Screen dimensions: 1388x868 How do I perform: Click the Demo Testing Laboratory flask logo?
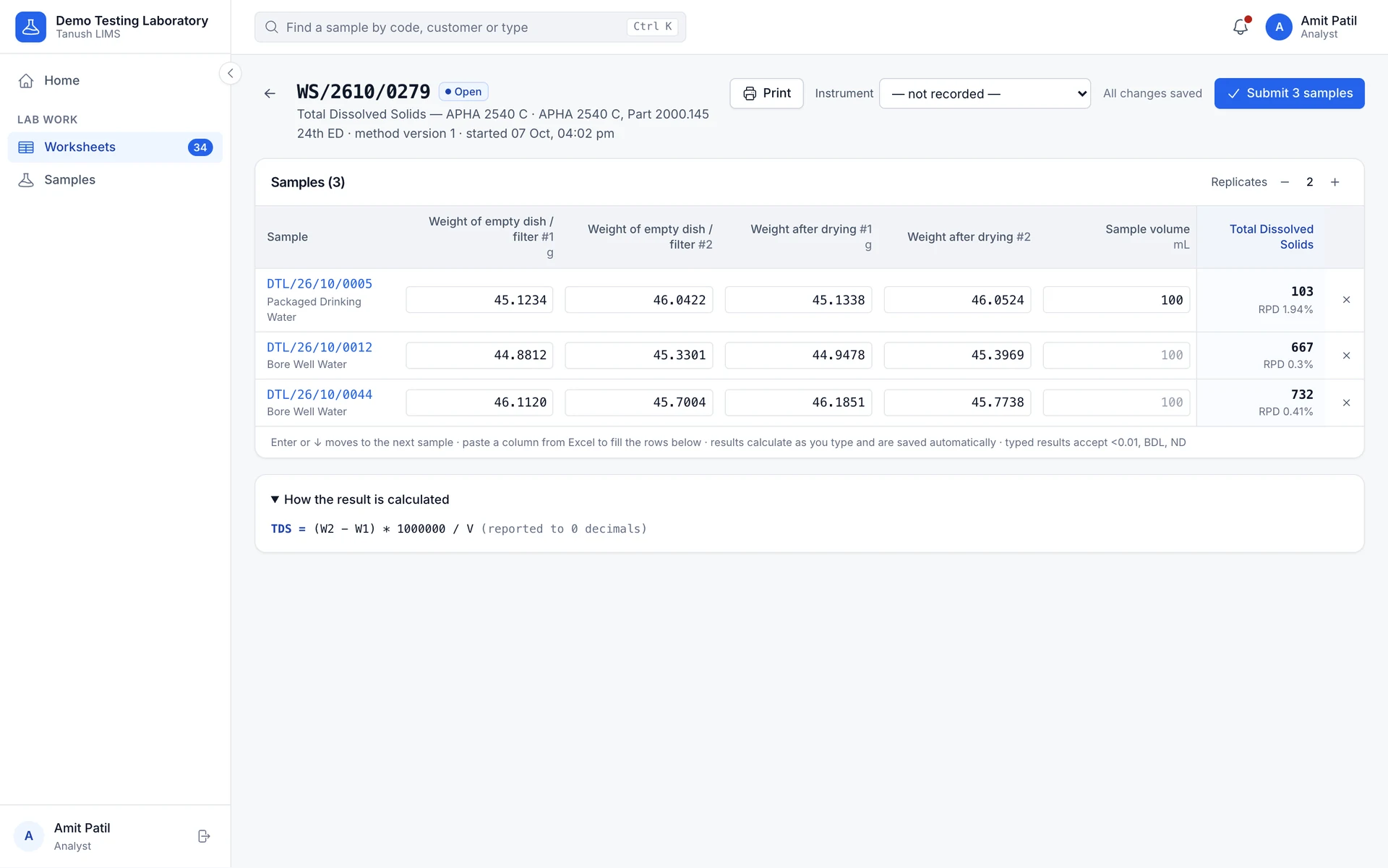click(x=30, y=27)
